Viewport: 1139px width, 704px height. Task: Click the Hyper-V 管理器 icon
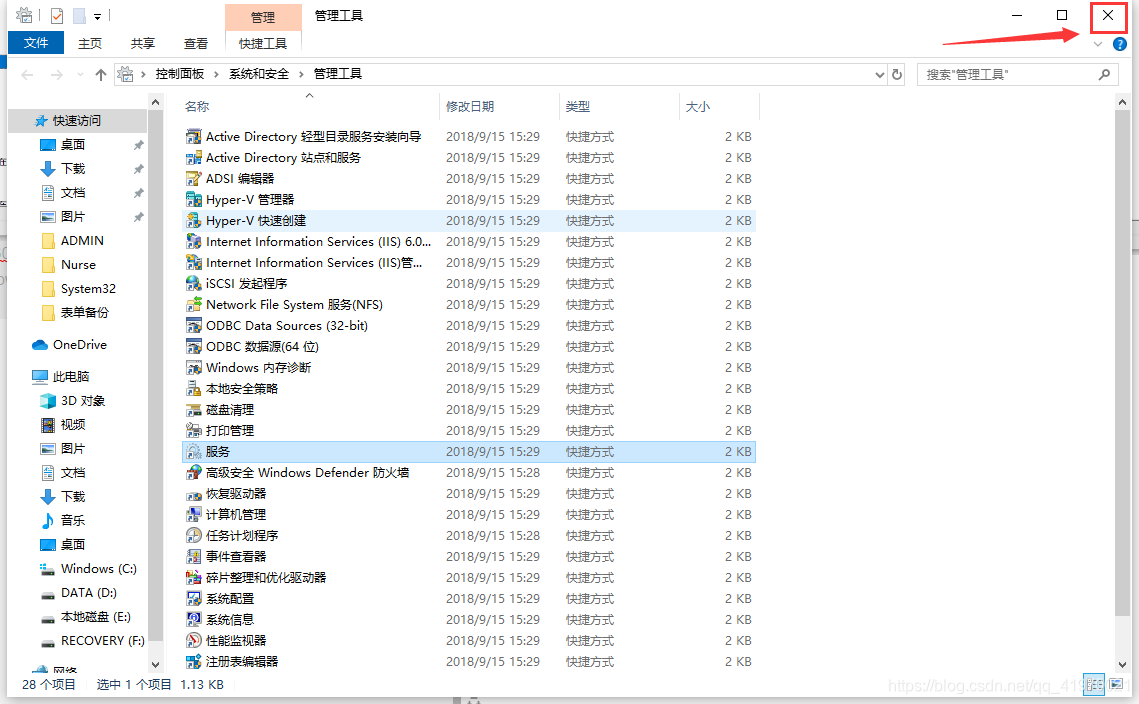[x=193, y=200]
